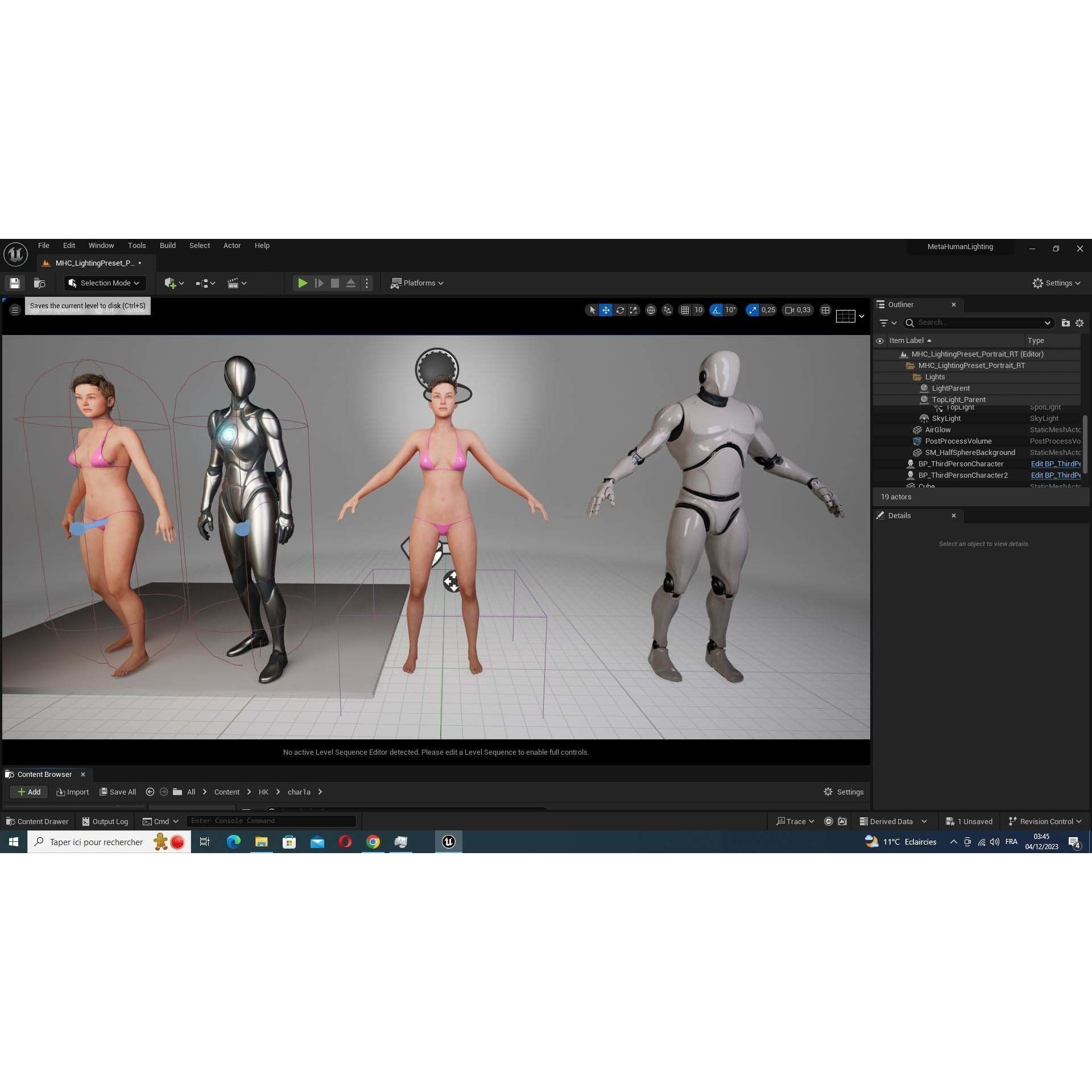Open the Content Drawer
Image resolution: width=1092 pixels, height=1092 pixels.
[x=37, y=821]
